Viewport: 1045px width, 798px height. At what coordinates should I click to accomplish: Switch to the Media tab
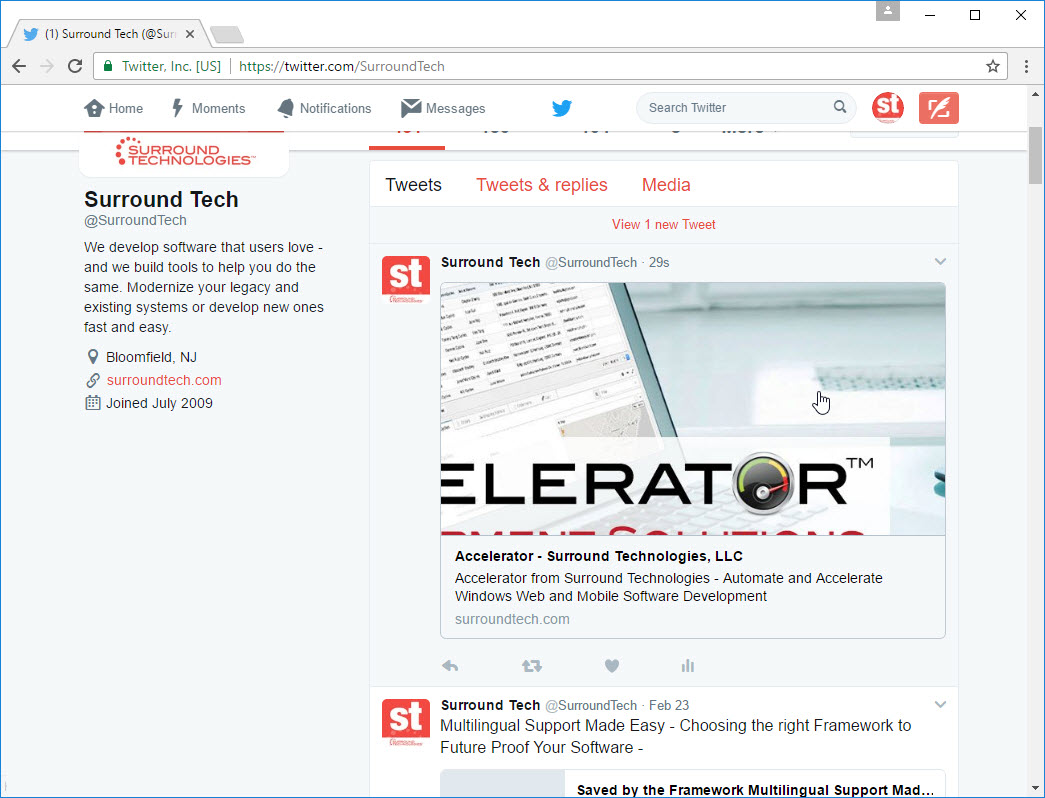[x=666, y=185]
